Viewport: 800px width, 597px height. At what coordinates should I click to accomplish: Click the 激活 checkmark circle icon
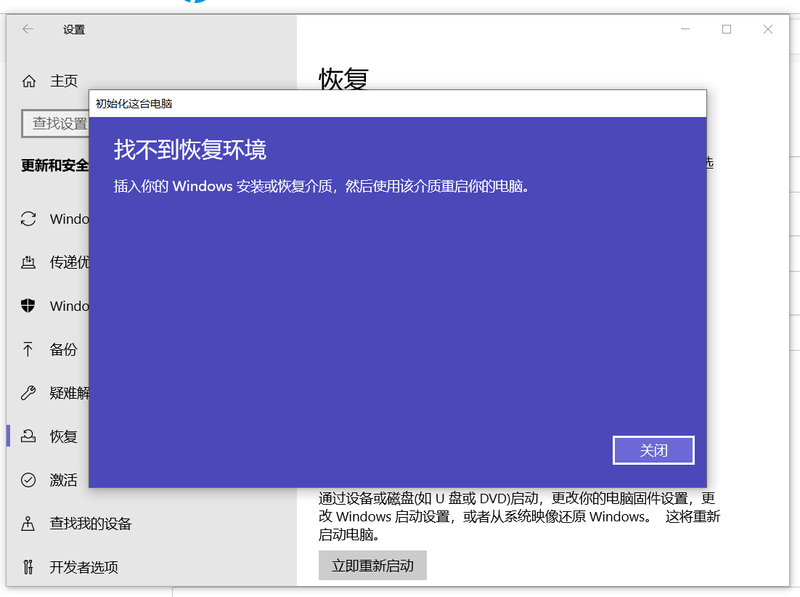pyautogui.click(x=29, y=480)
